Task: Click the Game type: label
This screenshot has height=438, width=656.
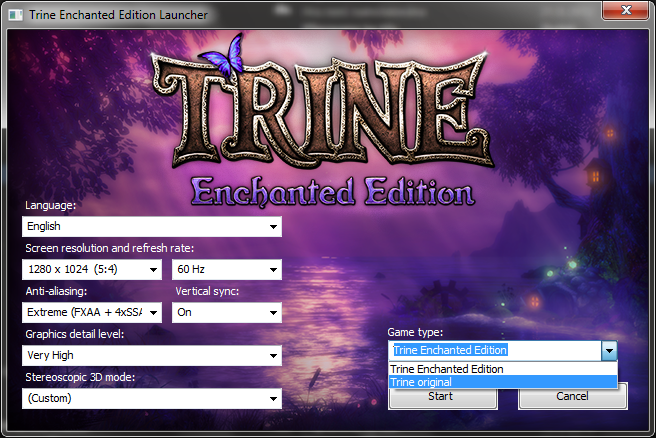Action: 415,333
